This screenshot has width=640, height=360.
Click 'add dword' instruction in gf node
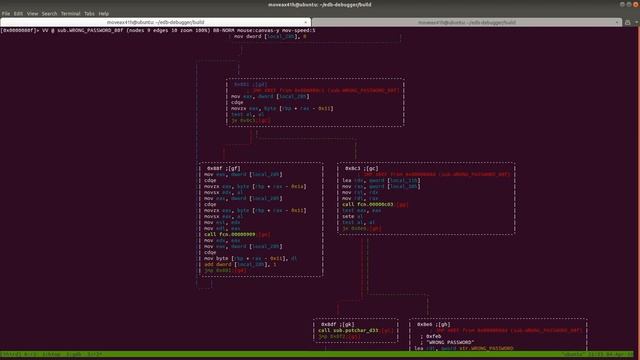click(240, 264)
